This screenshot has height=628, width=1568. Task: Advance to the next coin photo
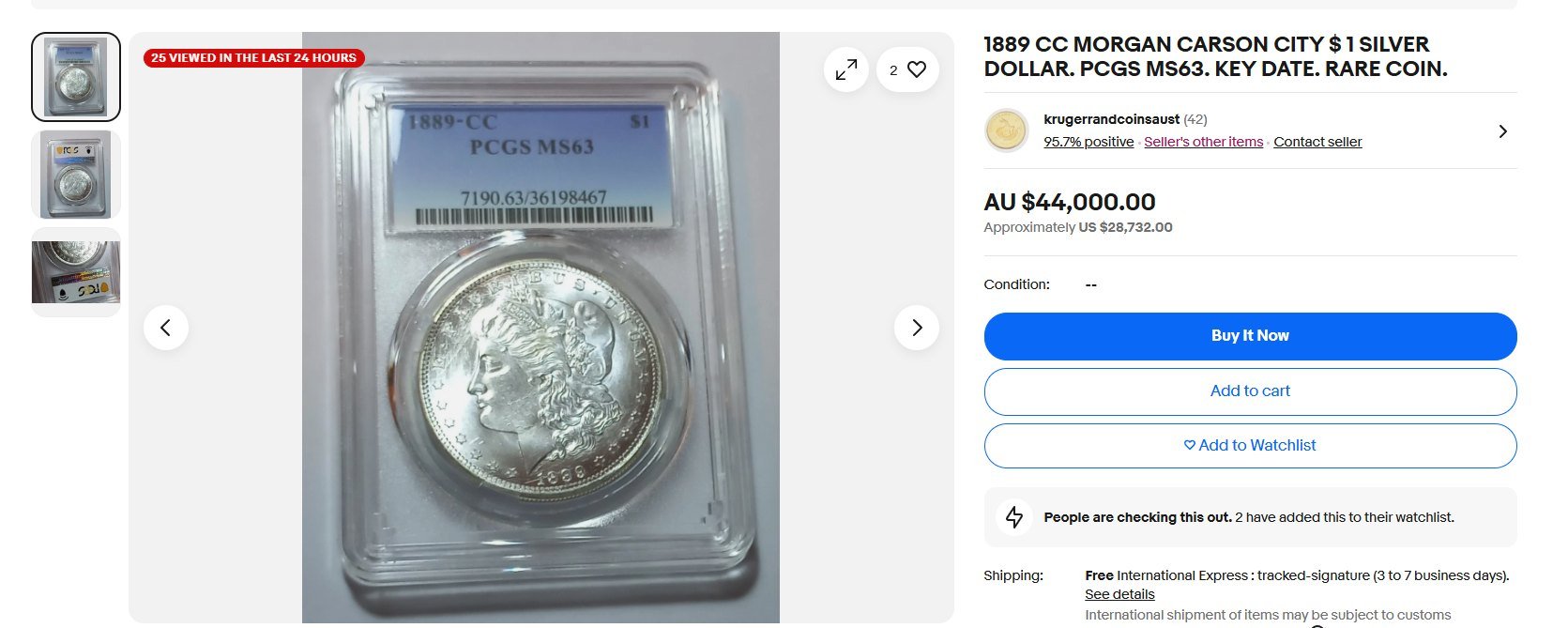pyautogui.click(x=917, y=328)
